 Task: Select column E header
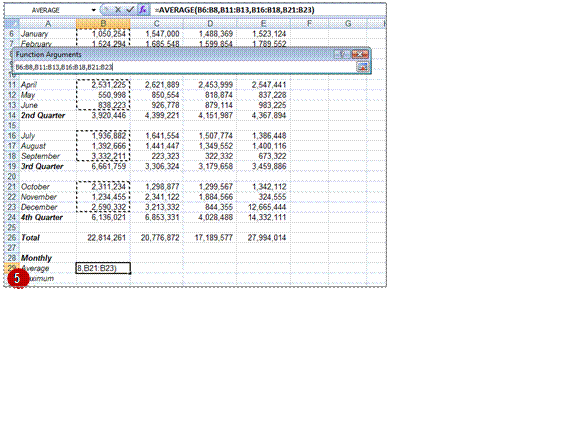[x=263, y=24]
